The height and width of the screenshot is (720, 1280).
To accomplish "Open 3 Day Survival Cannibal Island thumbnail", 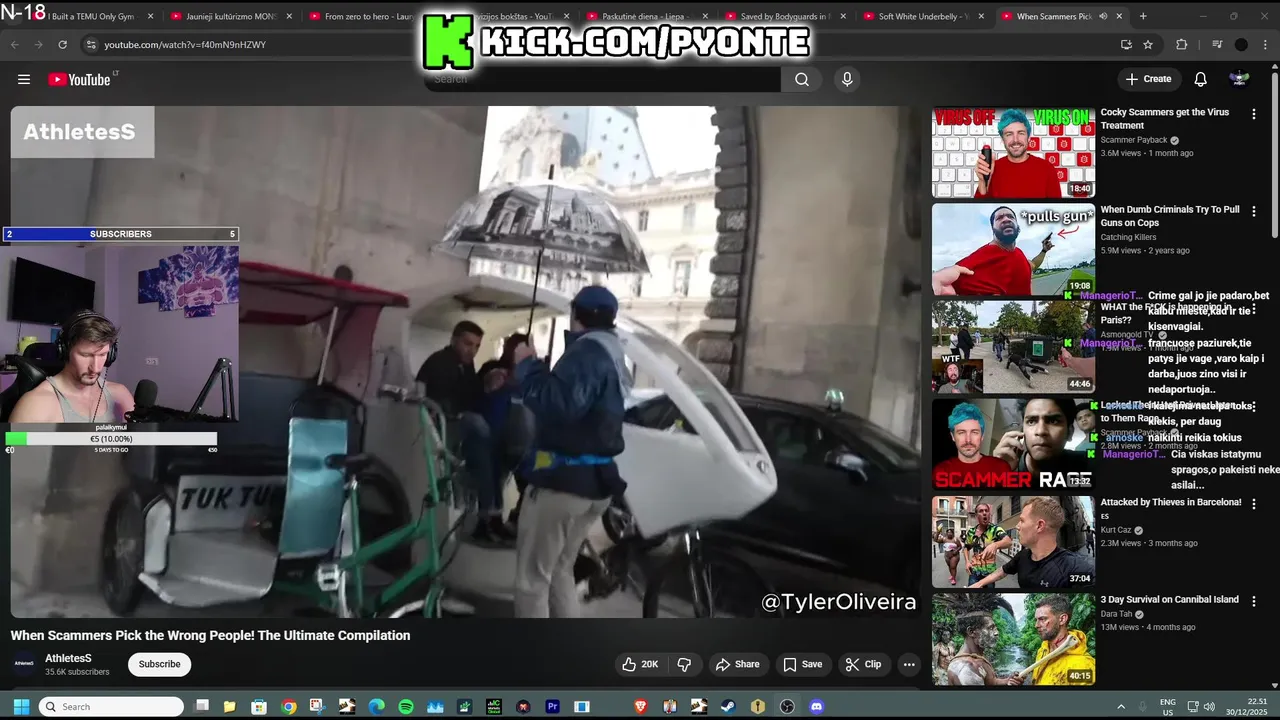I will coord(1013,640).
